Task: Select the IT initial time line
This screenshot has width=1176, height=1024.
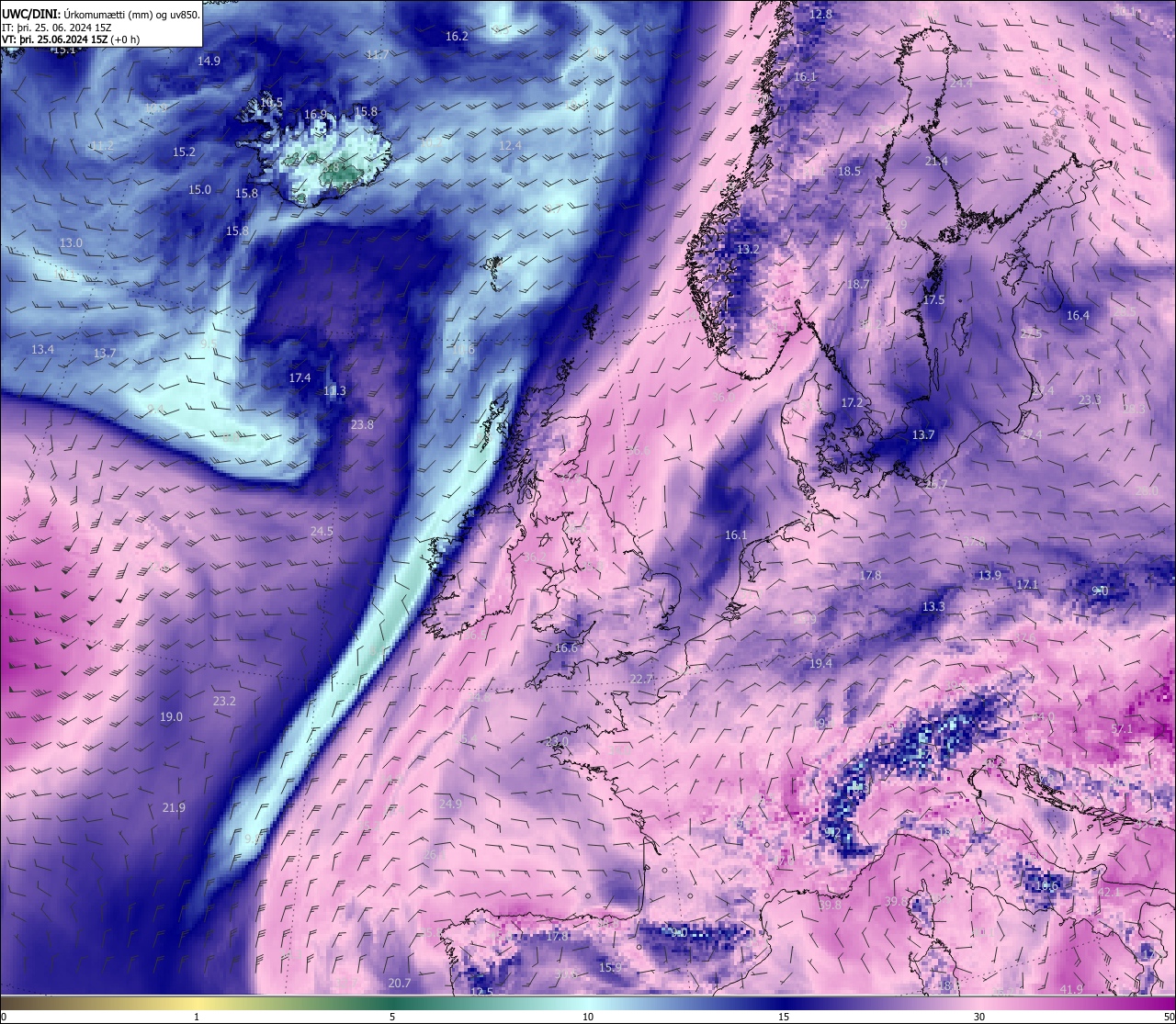Action: pyautogui.click(x=57, y=27)
